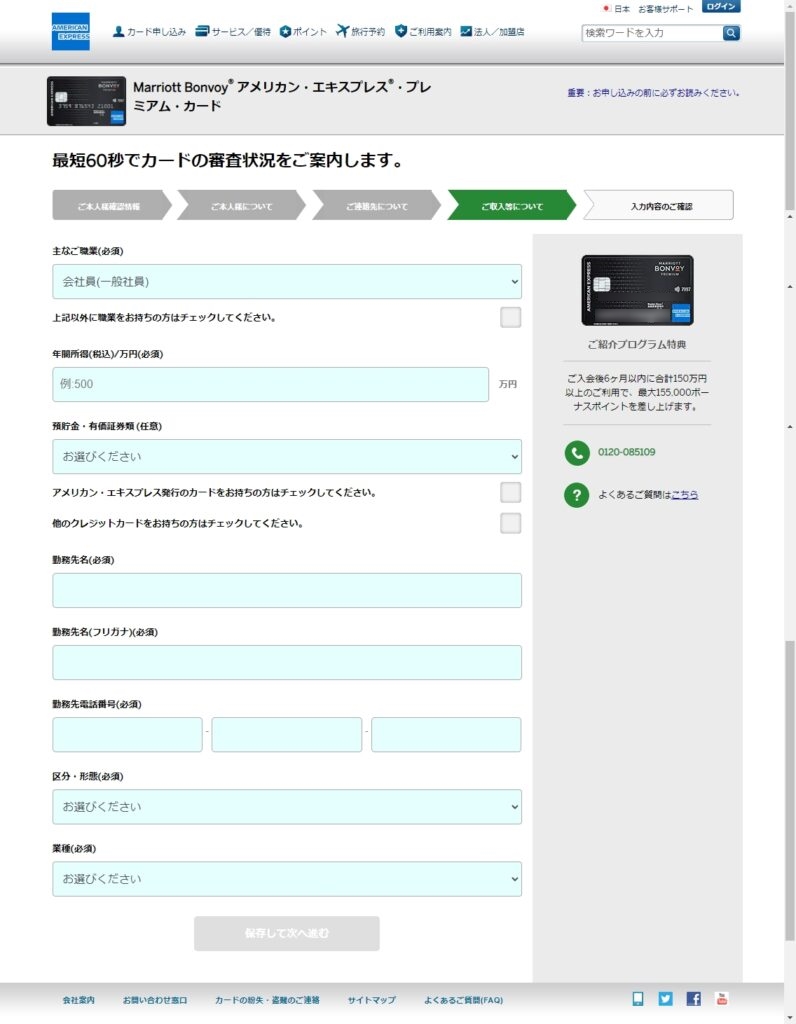Open the FAQ こちら link
This screenshot has width=796, height=1024.
click(x=684, y=495)
